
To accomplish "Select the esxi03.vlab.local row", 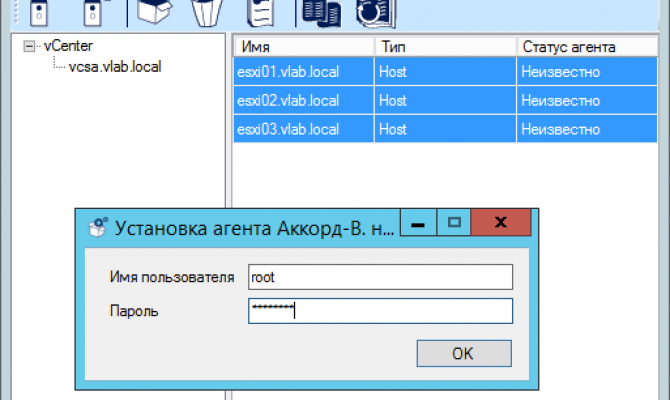I will coord(445,129).
